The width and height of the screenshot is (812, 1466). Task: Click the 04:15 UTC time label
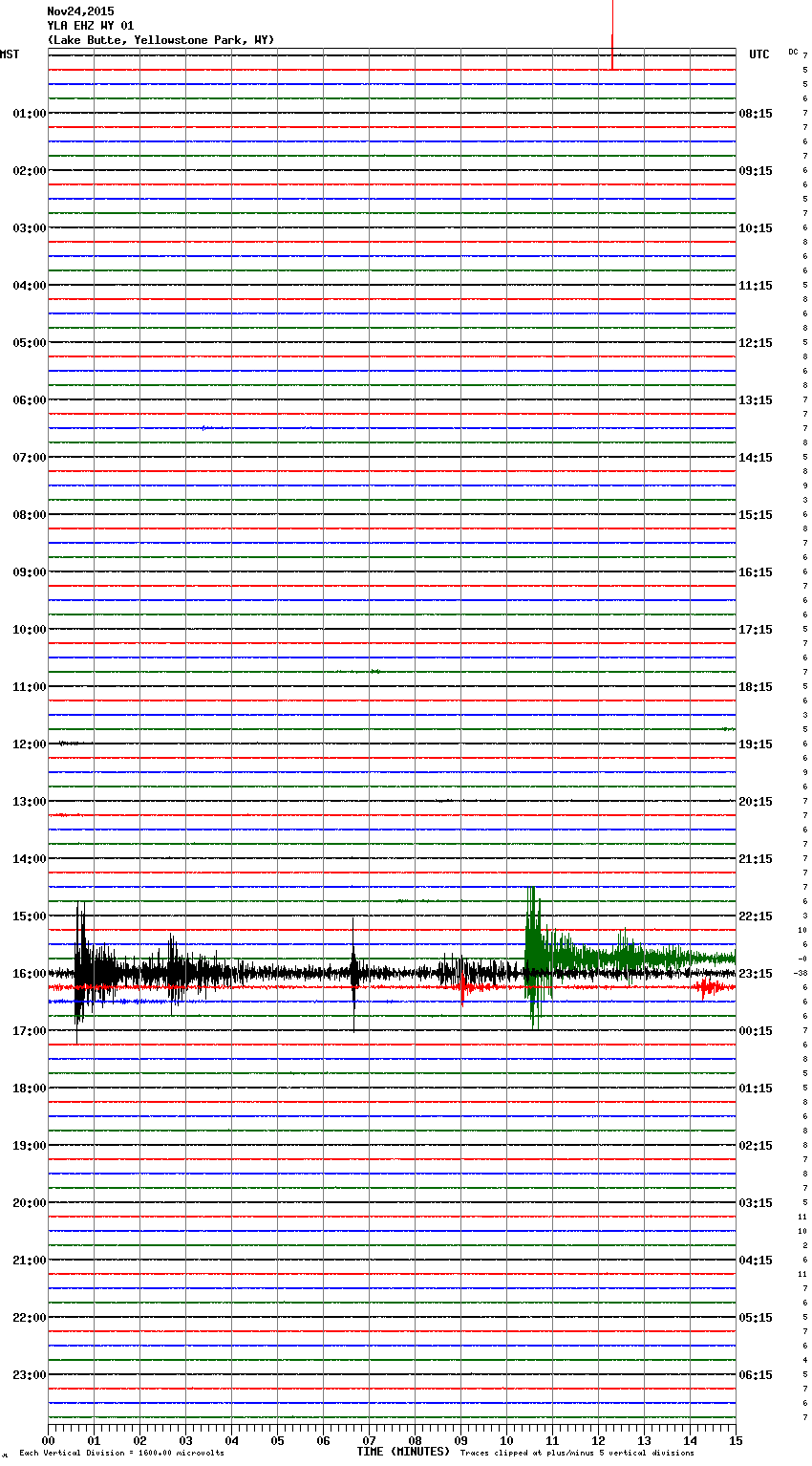coord(756,1261)
